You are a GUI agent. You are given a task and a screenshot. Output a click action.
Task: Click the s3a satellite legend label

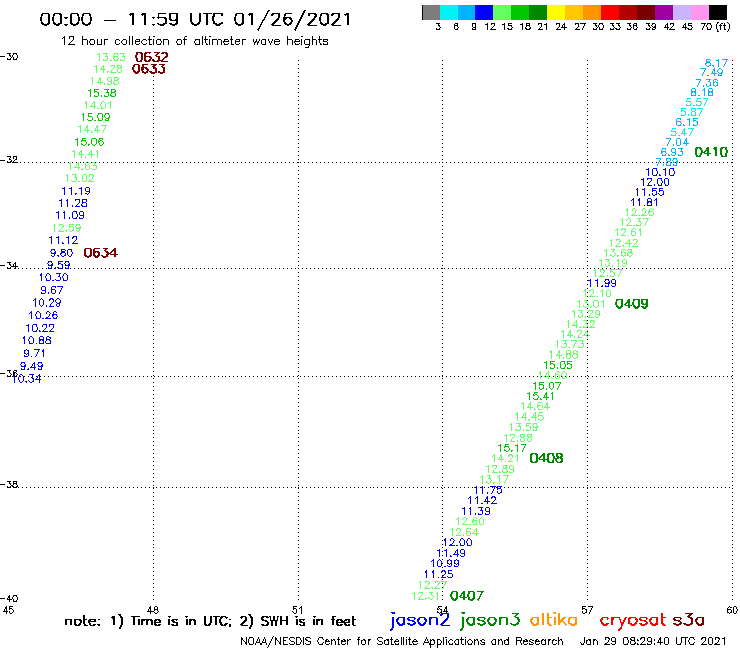[x=688, y=620]
